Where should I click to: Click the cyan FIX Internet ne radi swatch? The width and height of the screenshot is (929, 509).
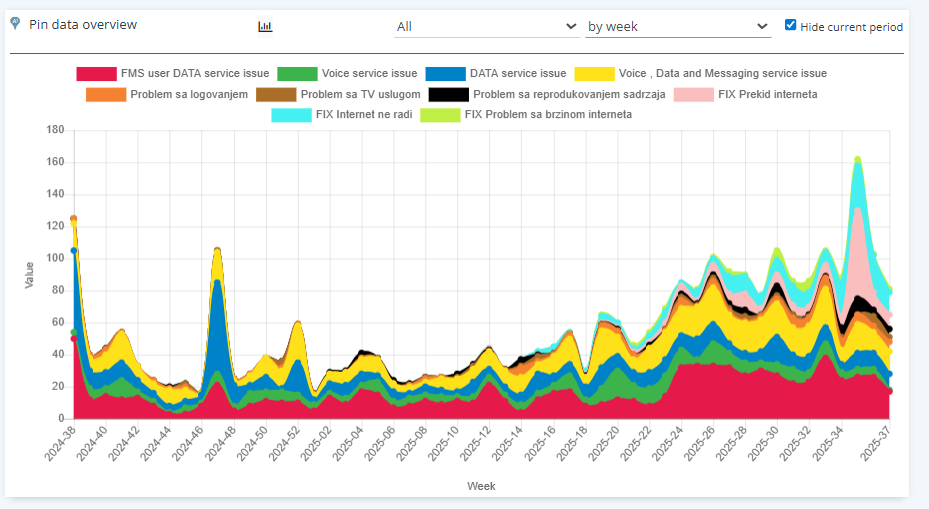292,115
